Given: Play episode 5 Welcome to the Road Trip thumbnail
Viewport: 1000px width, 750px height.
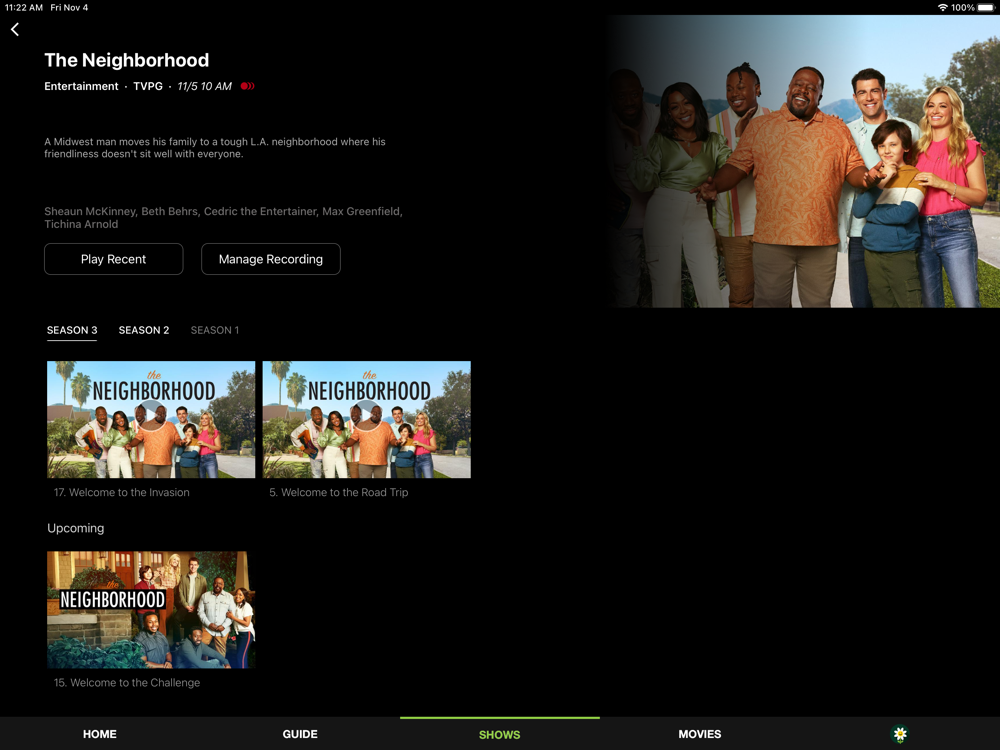Looking at the screenshot, I should coord(367,420).
